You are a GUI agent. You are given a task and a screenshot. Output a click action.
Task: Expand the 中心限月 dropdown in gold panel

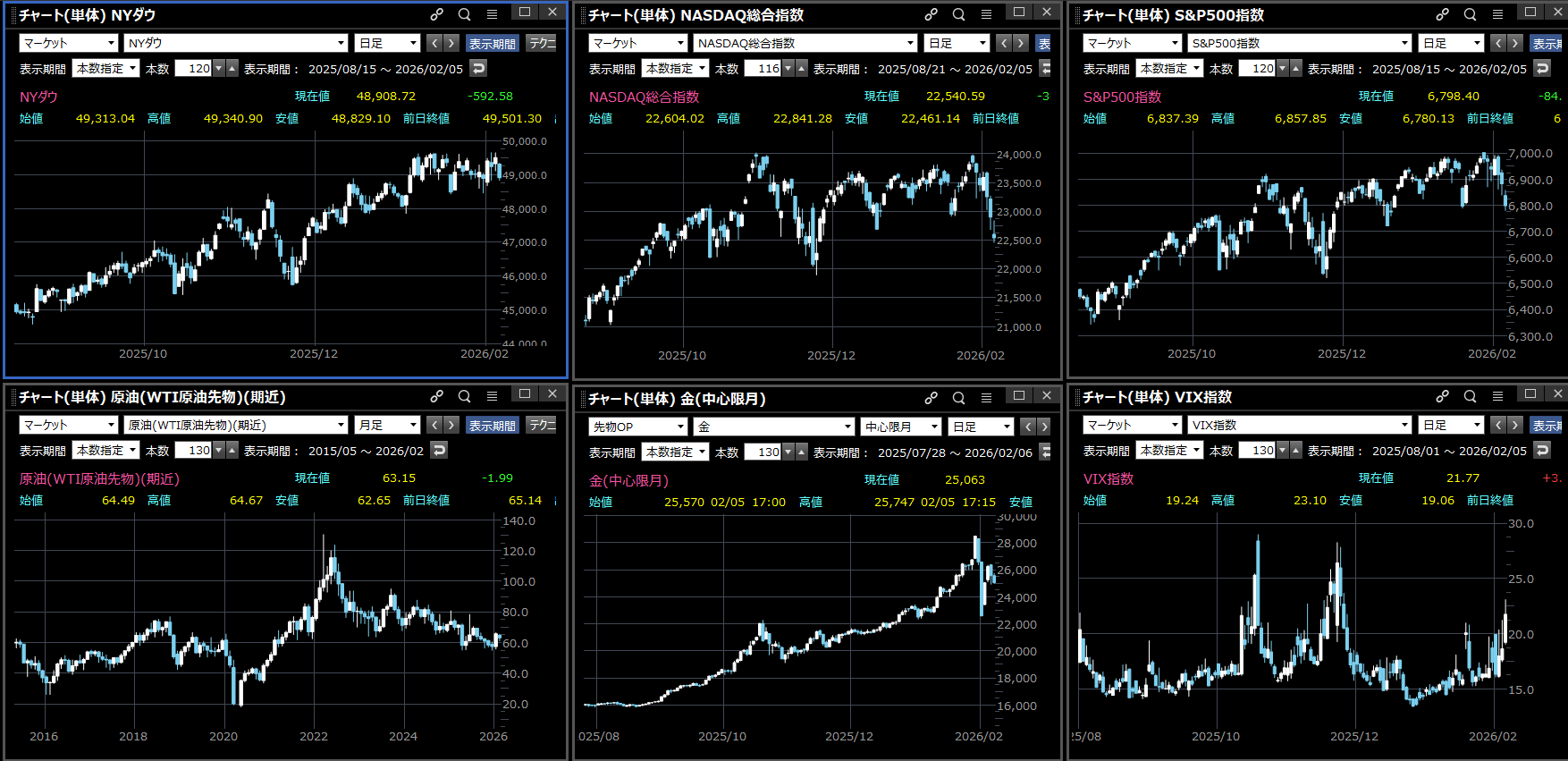[x=901, y=427]
